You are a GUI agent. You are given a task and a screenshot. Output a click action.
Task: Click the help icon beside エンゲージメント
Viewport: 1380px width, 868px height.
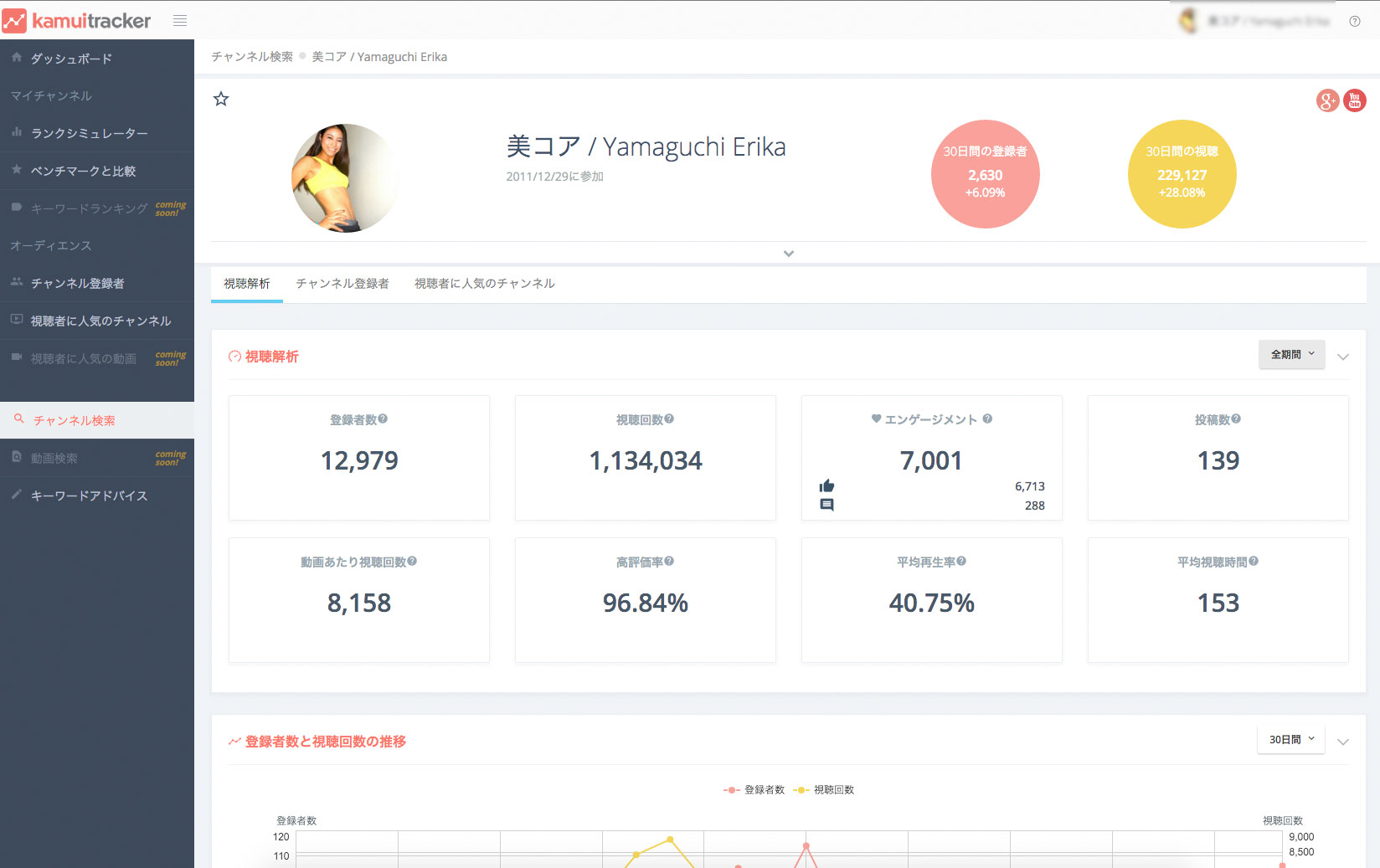[987, 419]
